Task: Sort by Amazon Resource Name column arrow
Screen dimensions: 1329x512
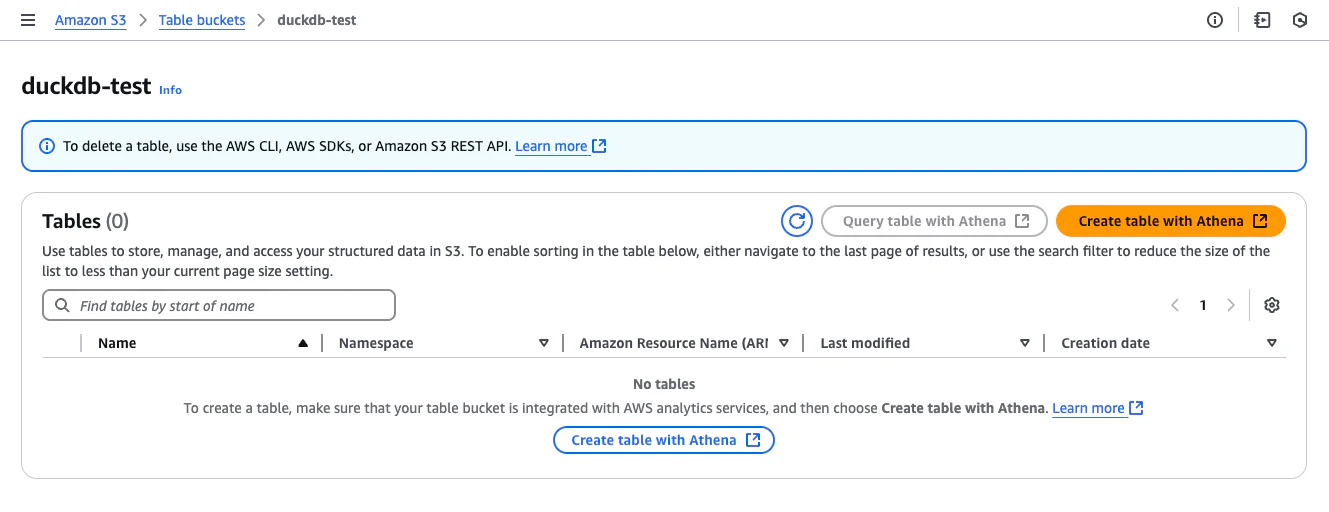Action: pos(784,343)
